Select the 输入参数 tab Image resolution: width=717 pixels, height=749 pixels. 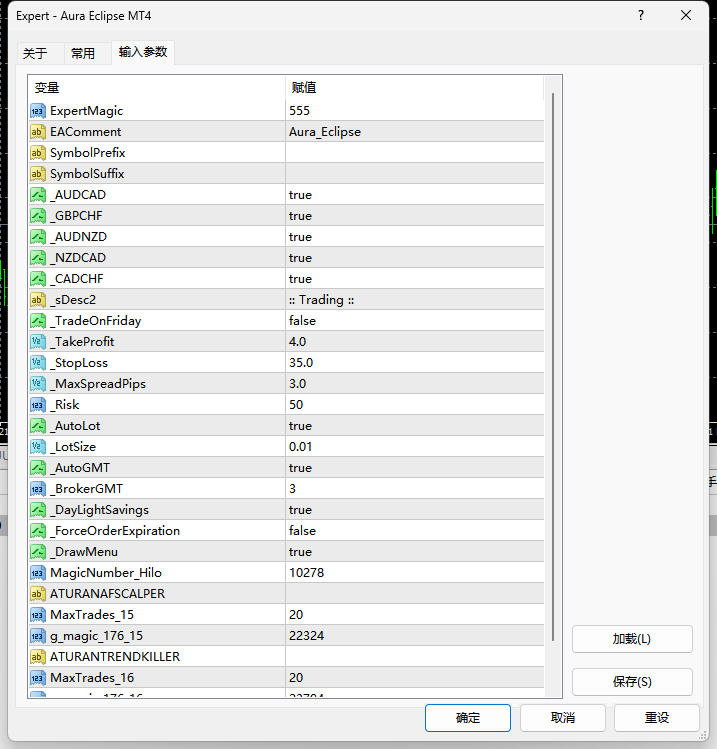[x=143, y=52]
